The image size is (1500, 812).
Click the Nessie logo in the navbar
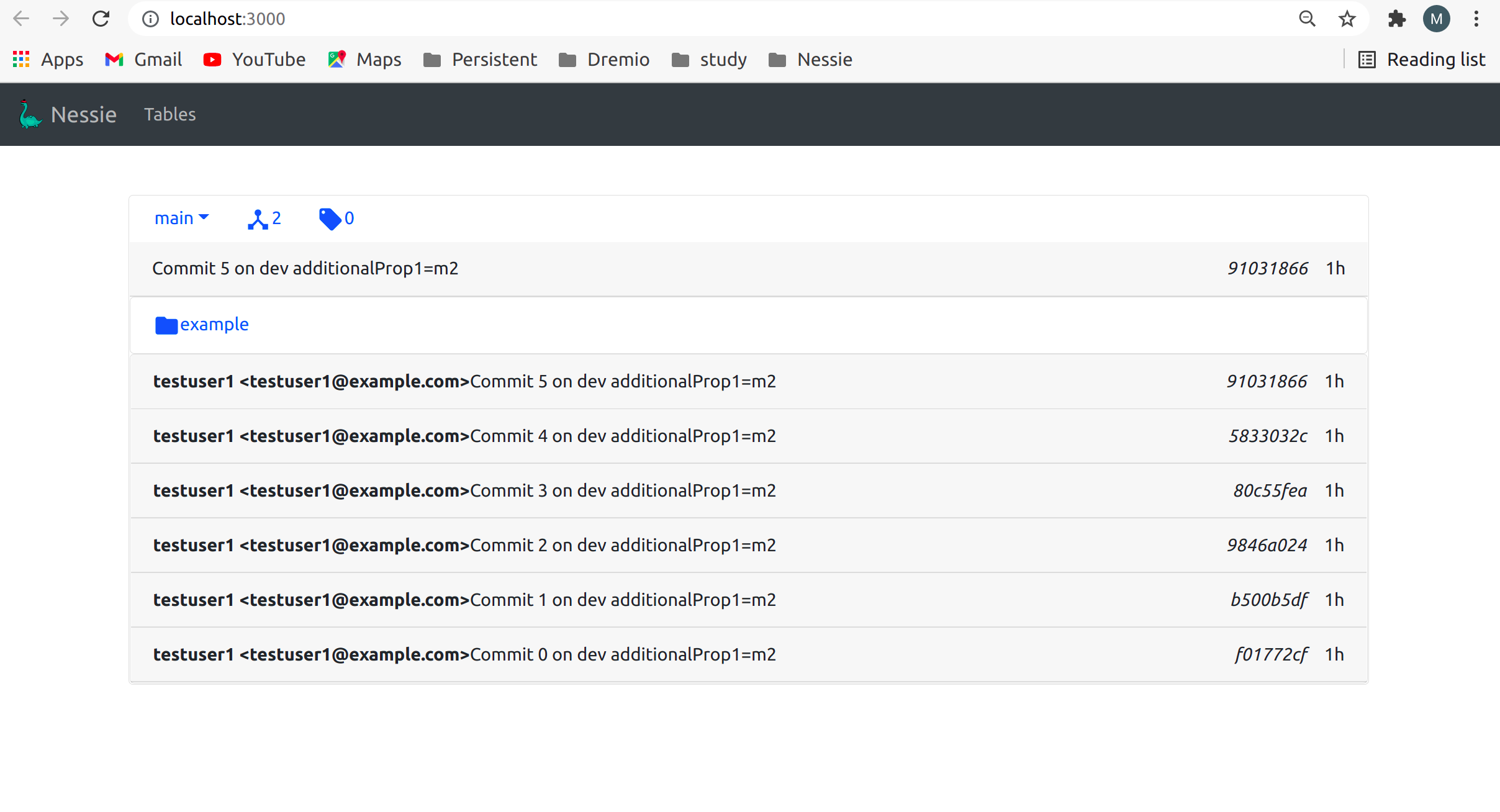click(x=29, y=114)
